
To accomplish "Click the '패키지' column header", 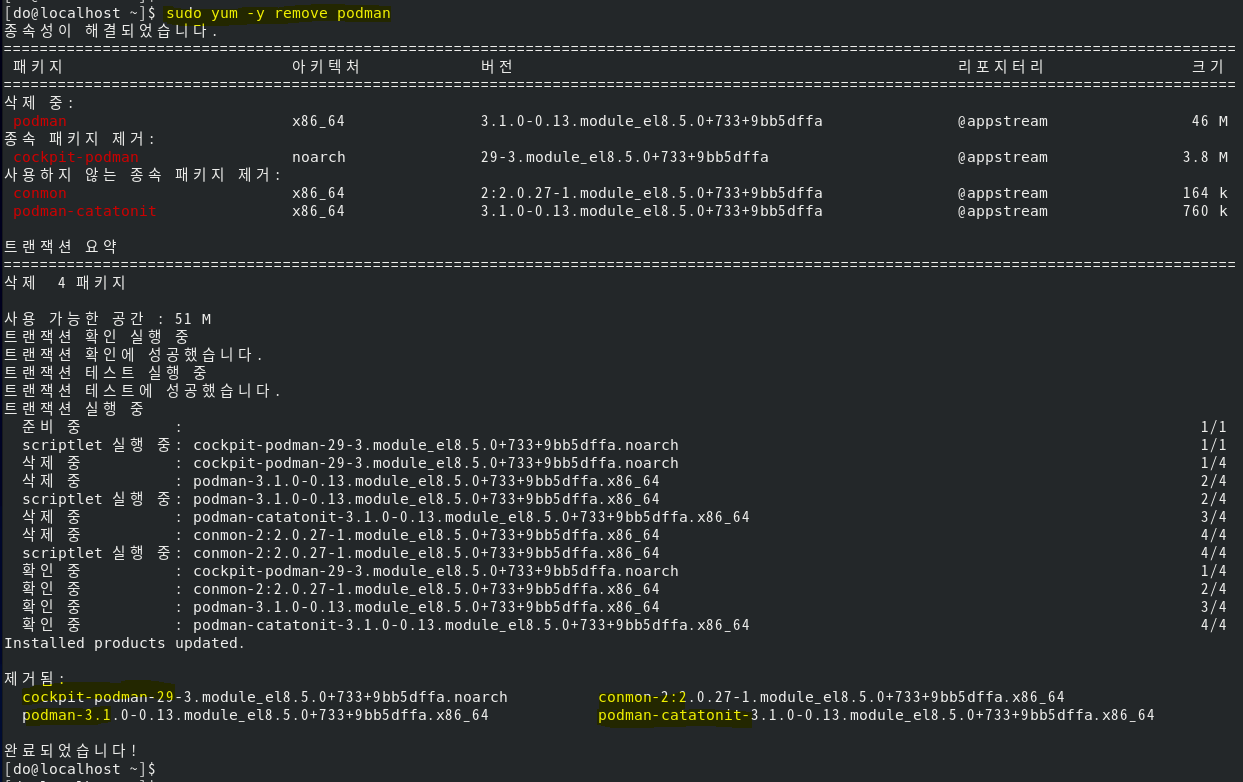I will tap(38, 67).
